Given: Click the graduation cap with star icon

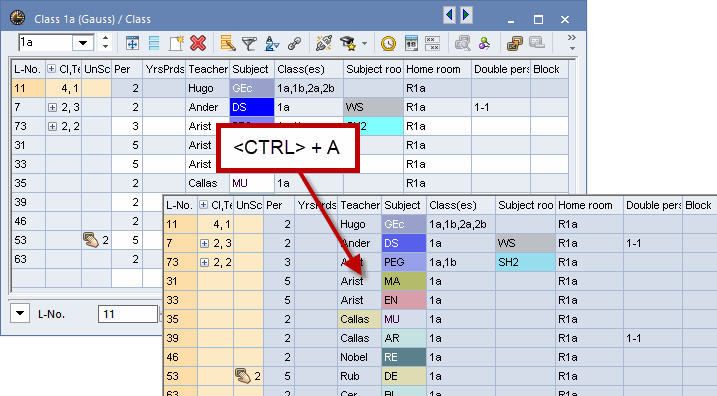Looking at the screenshot, I should coord(348,43).
